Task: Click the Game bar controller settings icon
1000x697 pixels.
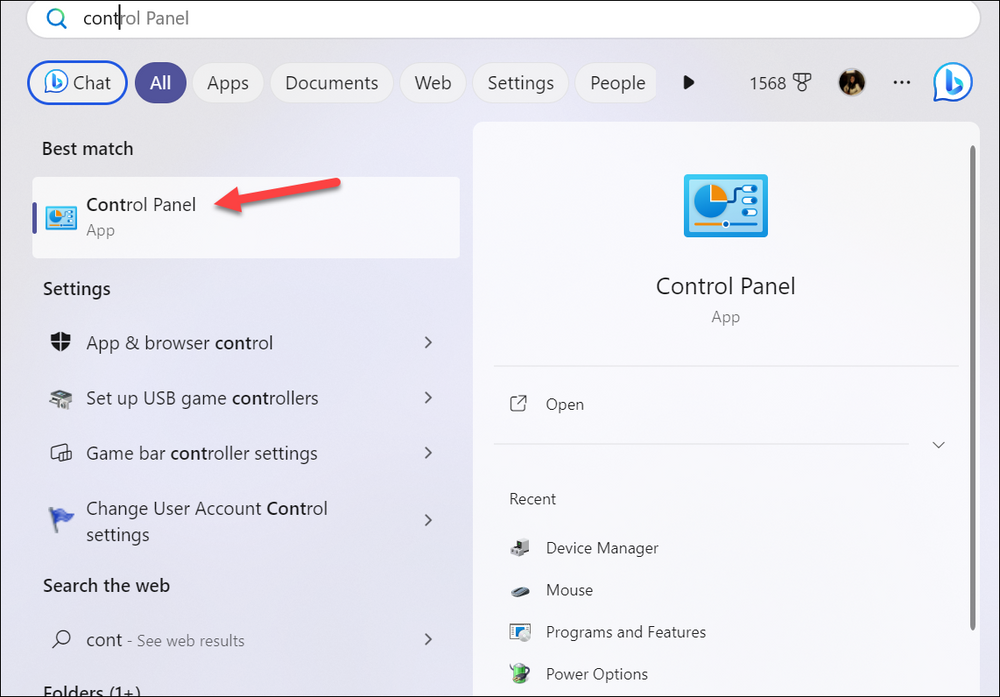Action: tap(61, 453)
